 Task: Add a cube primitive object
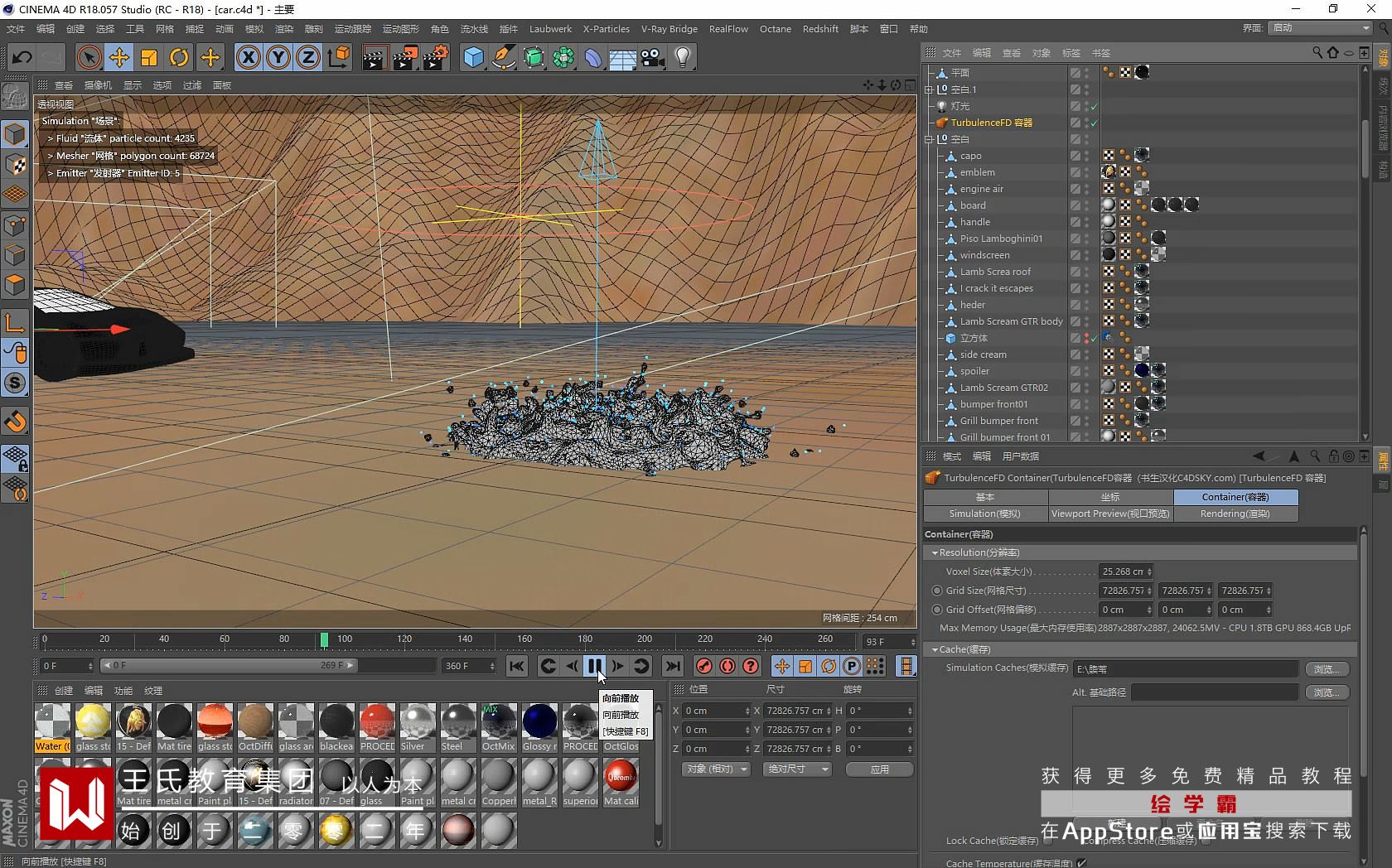[473, 57]
